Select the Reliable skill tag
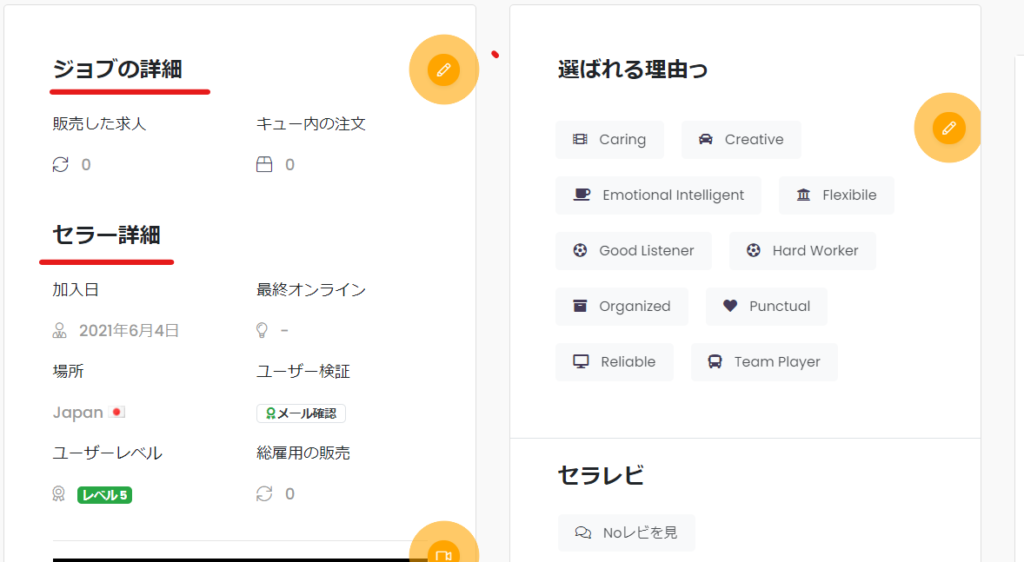1024x562 pixels. tap(615, 362)
